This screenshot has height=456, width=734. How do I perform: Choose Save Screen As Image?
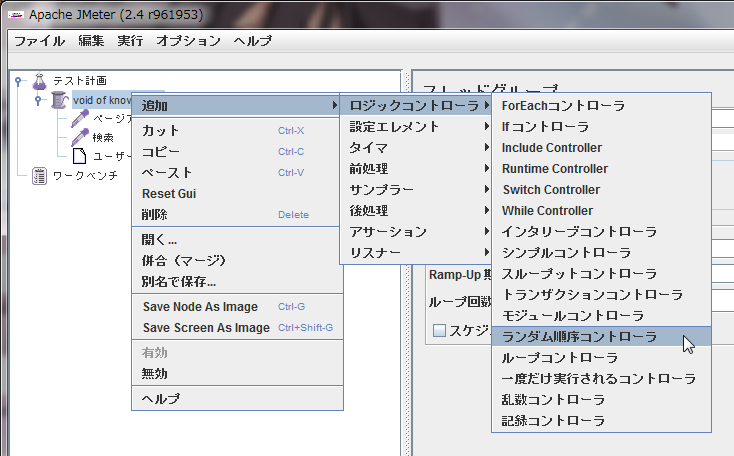[x=236, y=328]
